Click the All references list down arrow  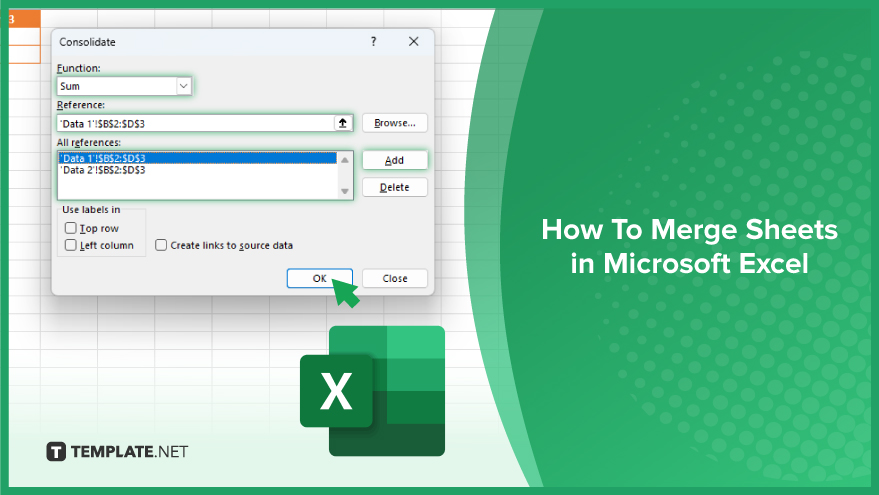pos(345,191)
